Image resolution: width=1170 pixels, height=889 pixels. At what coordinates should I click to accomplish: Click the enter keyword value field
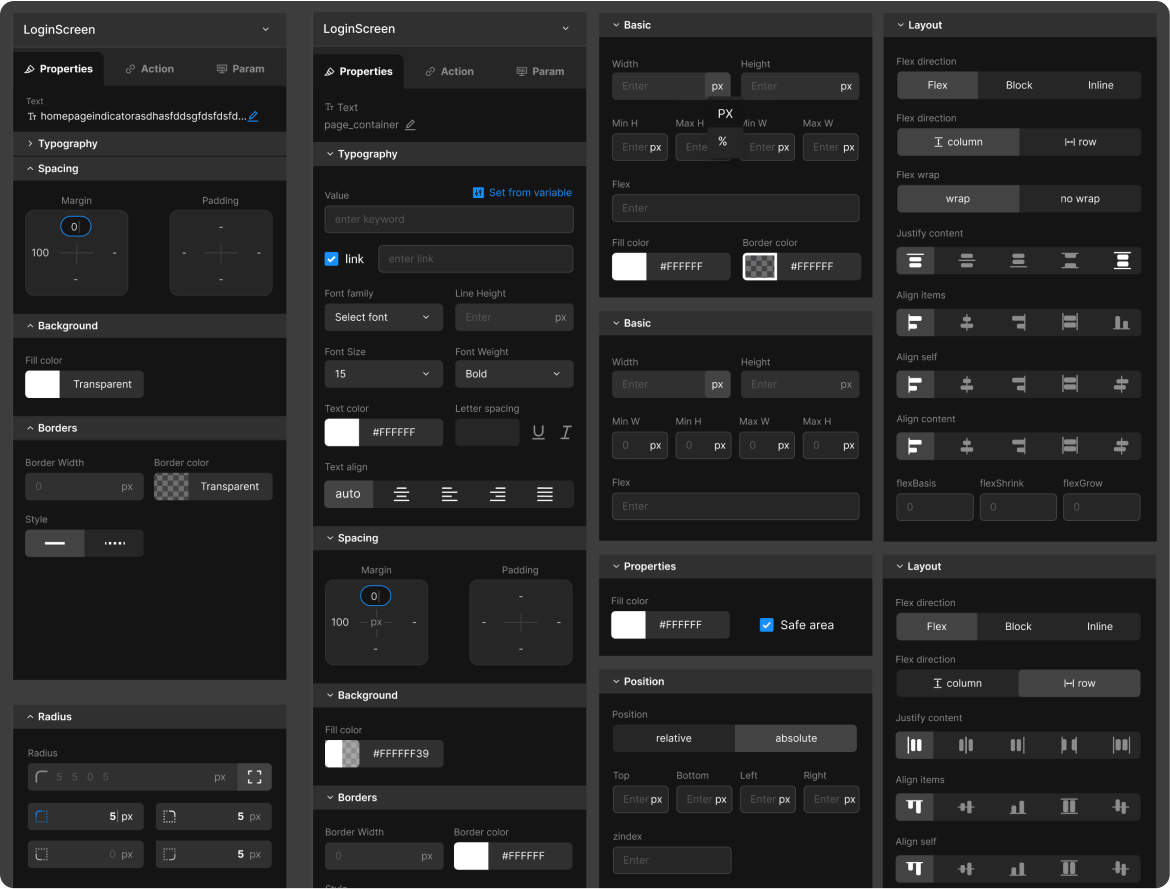coord(449,219)
